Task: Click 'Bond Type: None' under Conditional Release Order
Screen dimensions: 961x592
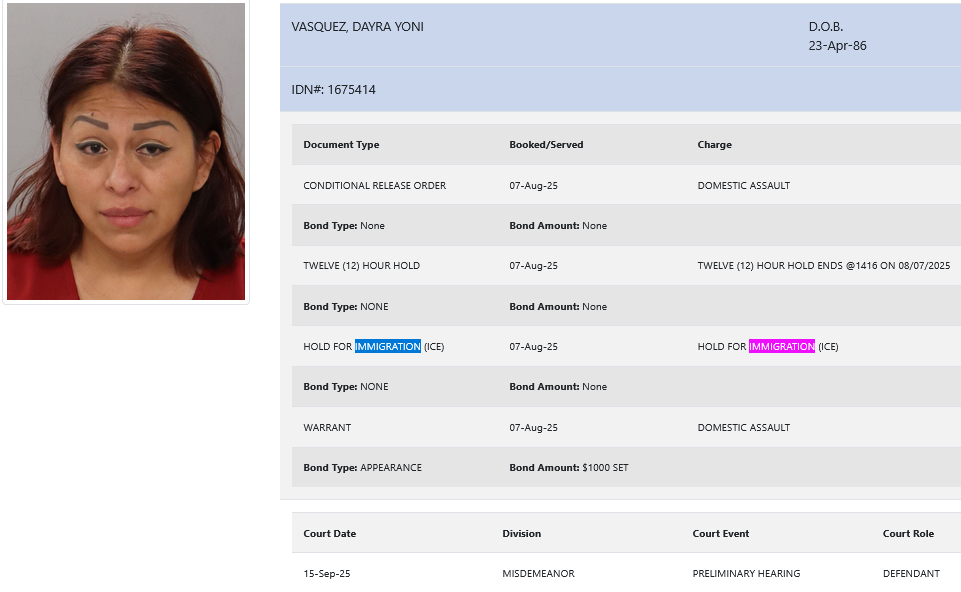Action: (344, 226)
